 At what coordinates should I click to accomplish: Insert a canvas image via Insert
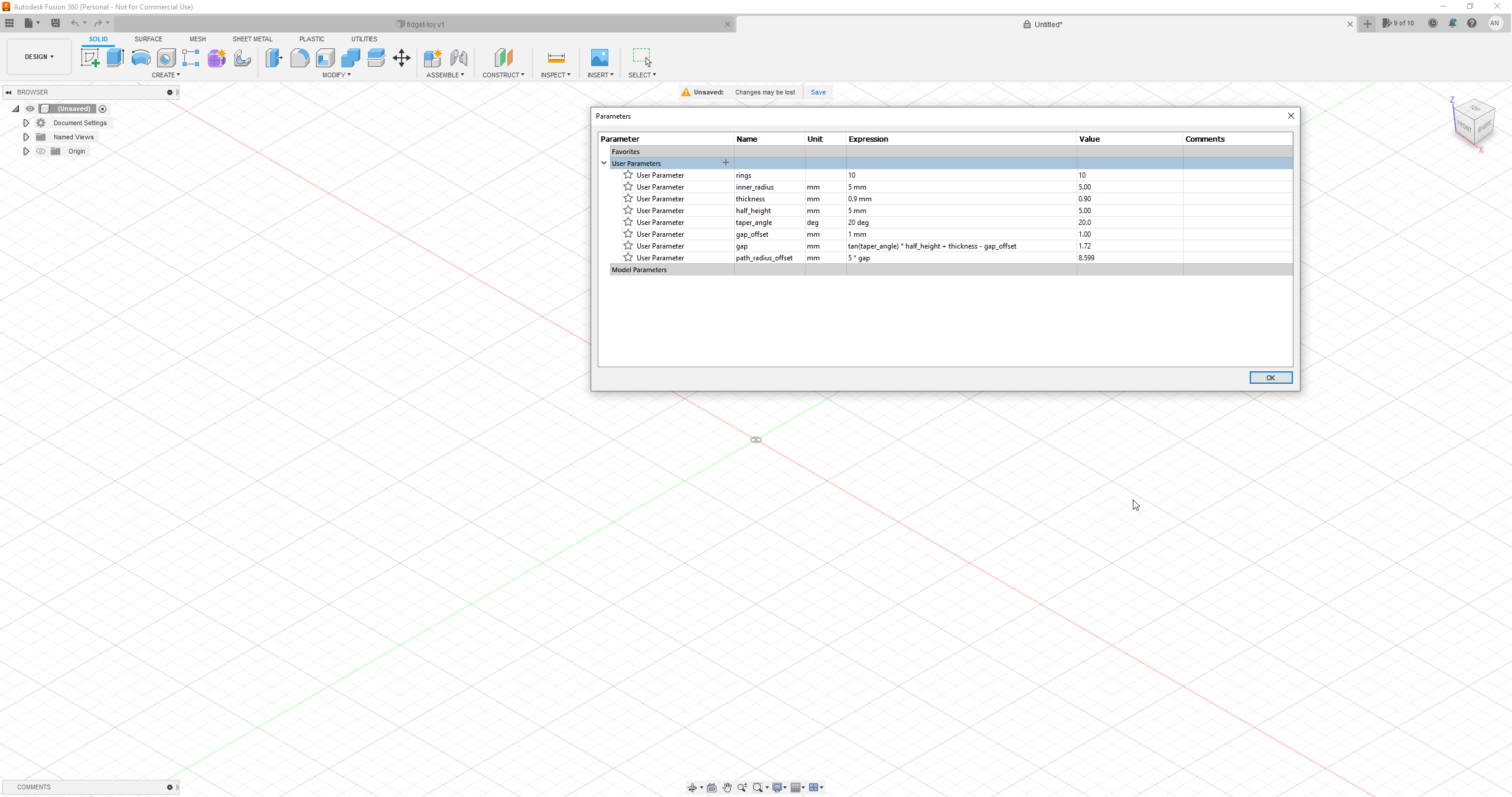tap(599, 58)
